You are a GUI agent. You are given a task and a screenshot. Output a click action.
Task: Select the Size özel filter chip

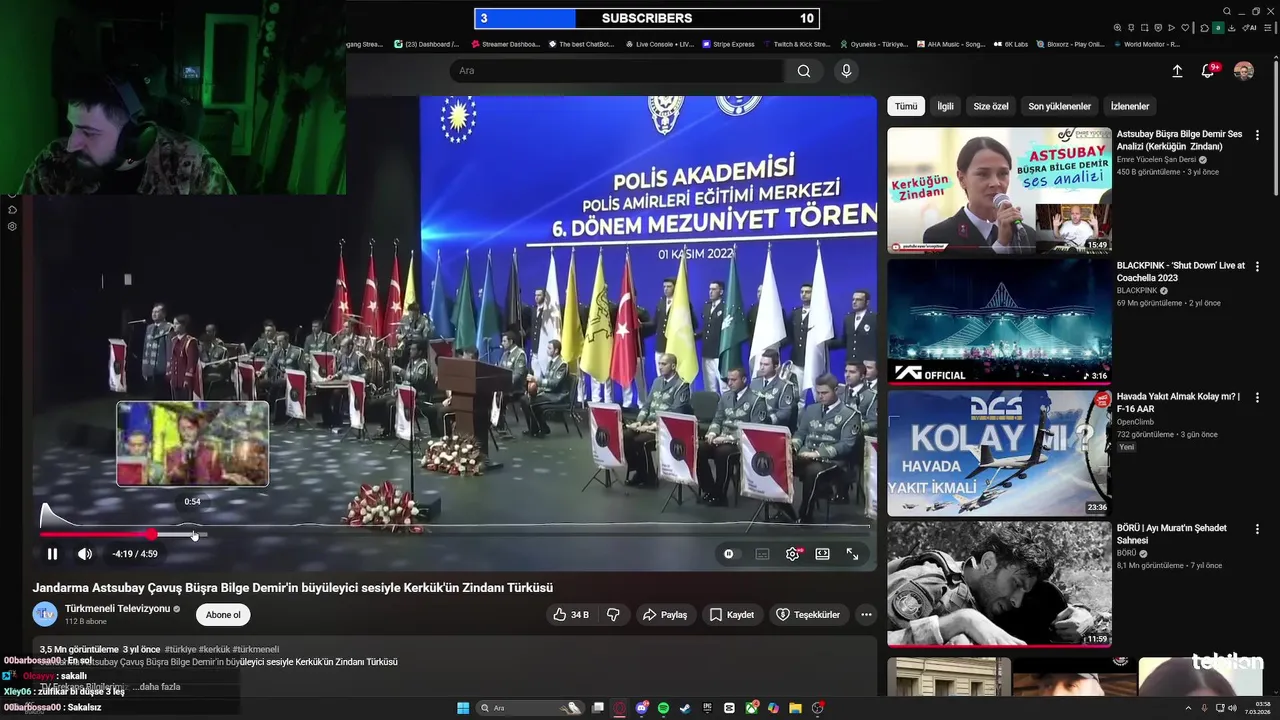coord(991,106)
